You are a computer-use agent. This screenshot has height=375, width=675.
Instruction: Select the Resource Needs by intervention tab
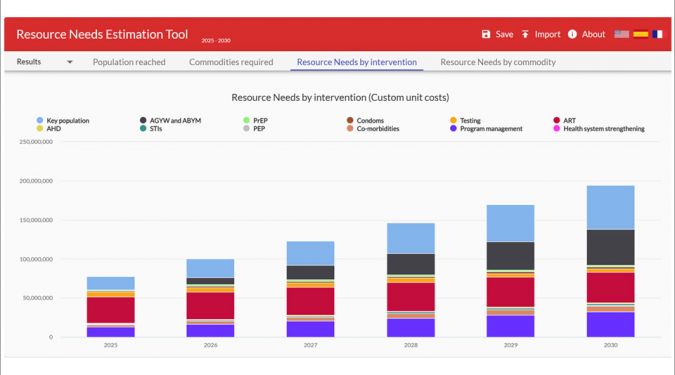(357, 62)
